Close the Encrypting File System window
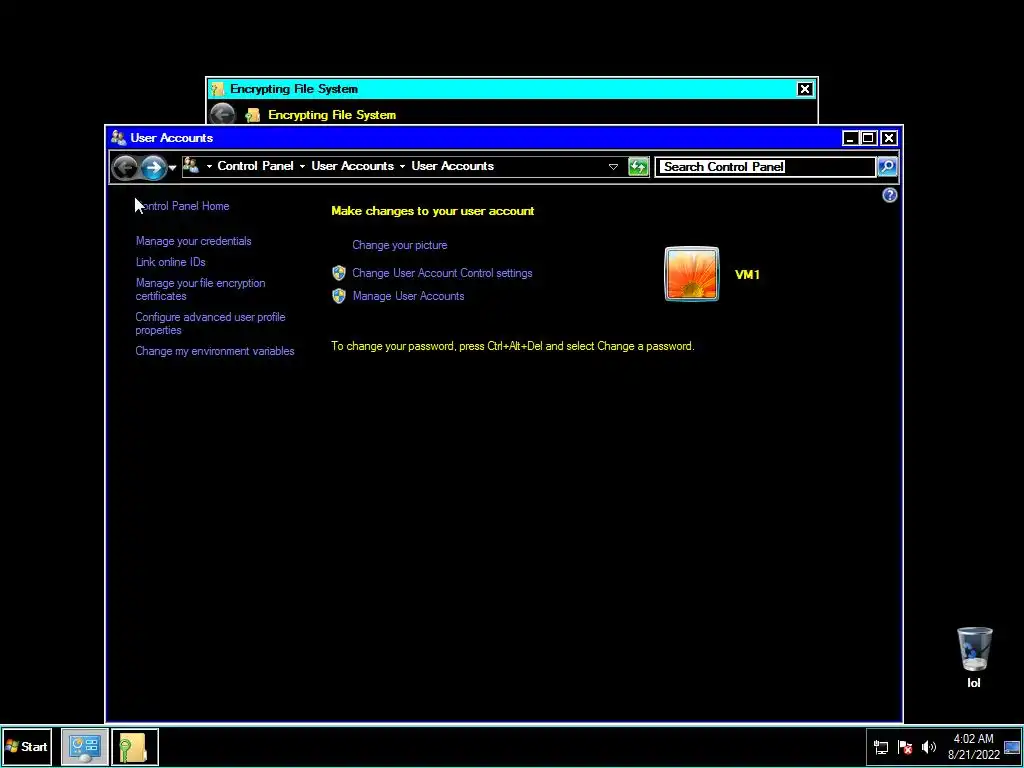Screen dimensions: 1024x768 tap(805, 89)
